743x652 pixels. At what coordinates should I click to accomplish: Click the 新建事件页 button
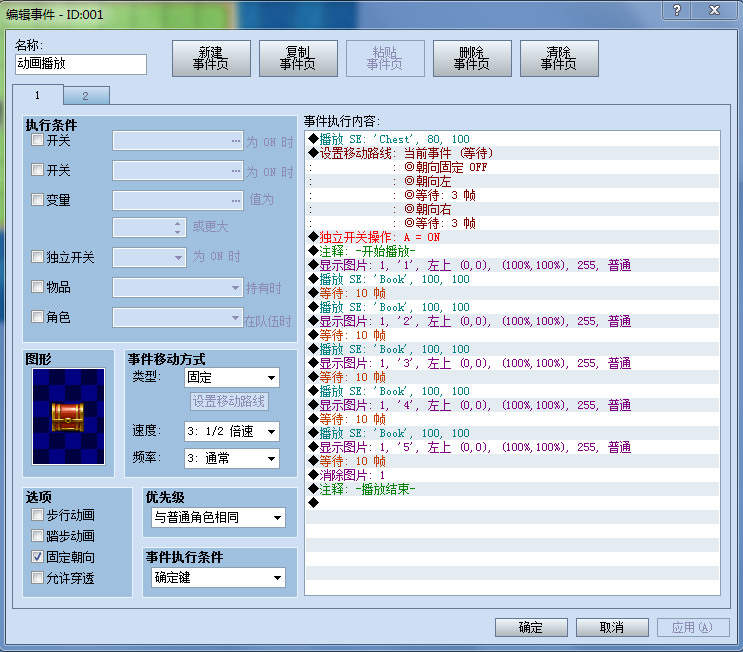pos(211,58)
